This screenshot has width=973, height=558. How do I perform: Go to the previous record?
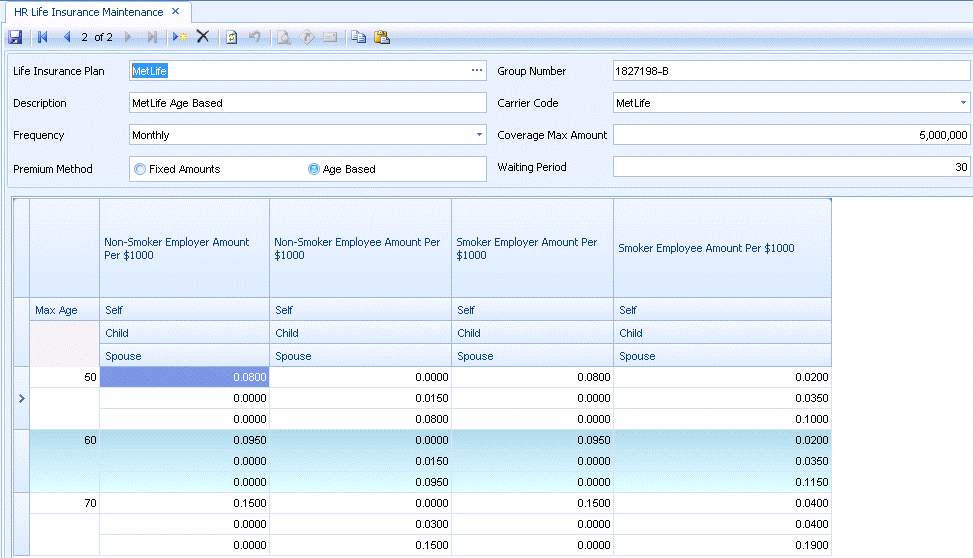point(67,37)
